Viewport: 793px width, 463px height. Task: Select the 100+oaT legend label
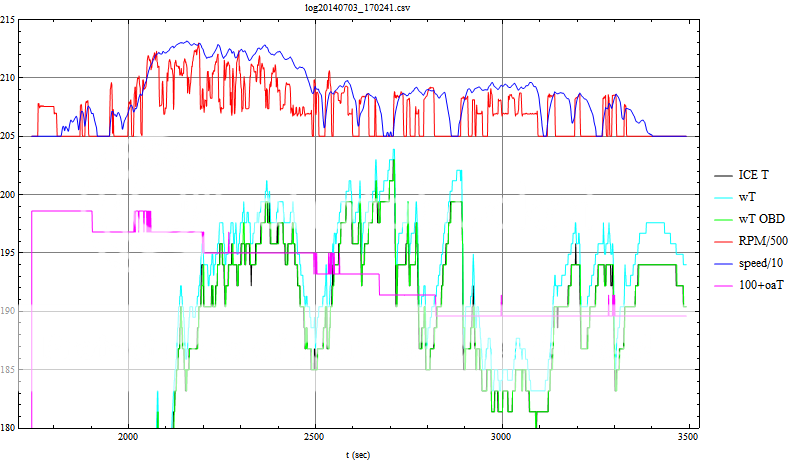click(761, 285)
